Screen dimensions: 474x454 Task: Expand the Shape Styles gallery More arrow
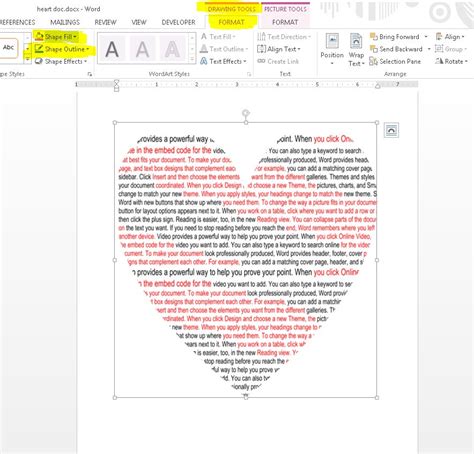tap(27, 60)
